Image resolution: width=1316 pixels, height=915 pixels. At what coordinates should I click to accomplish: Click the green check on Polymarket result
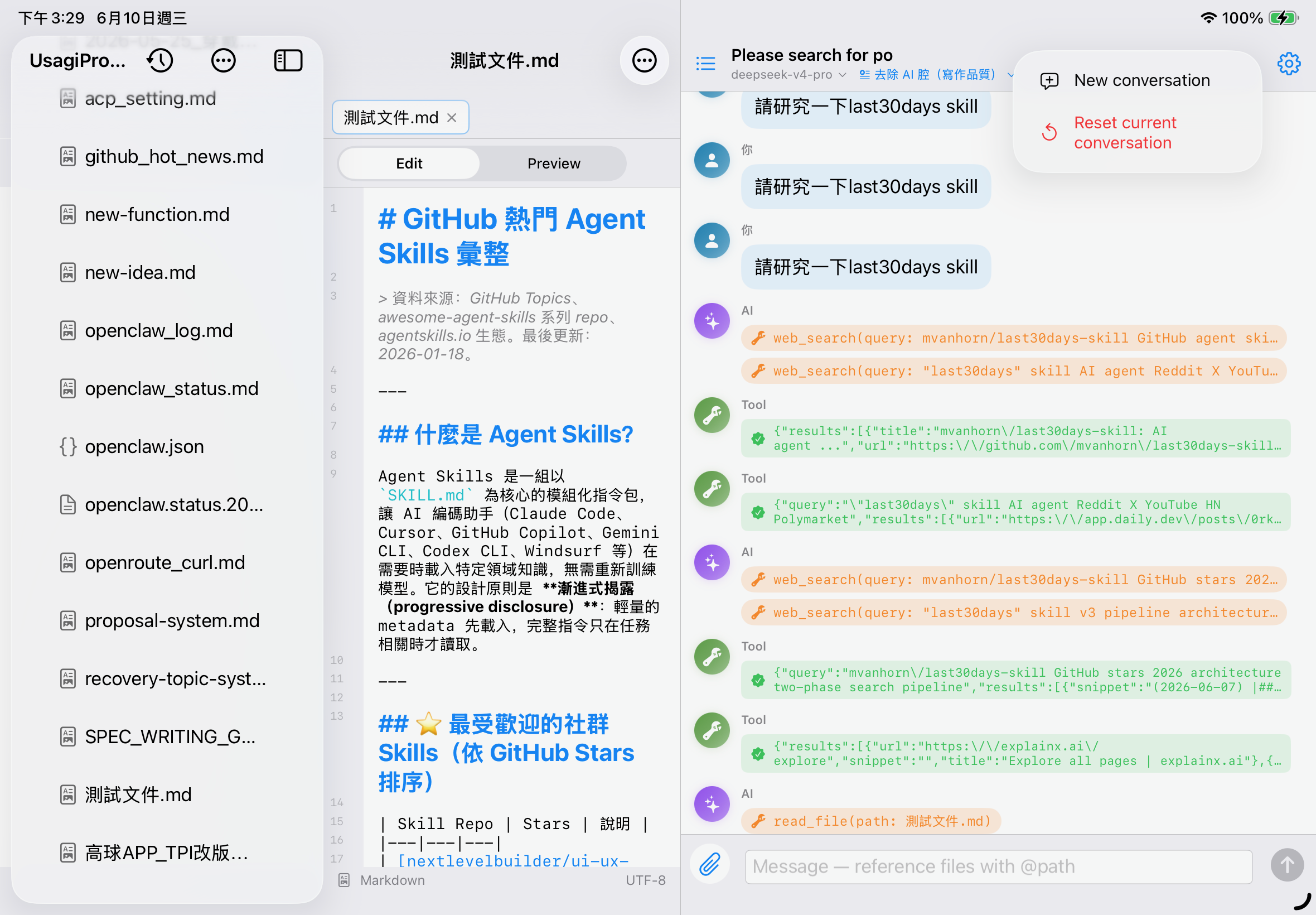coord(757,512)
